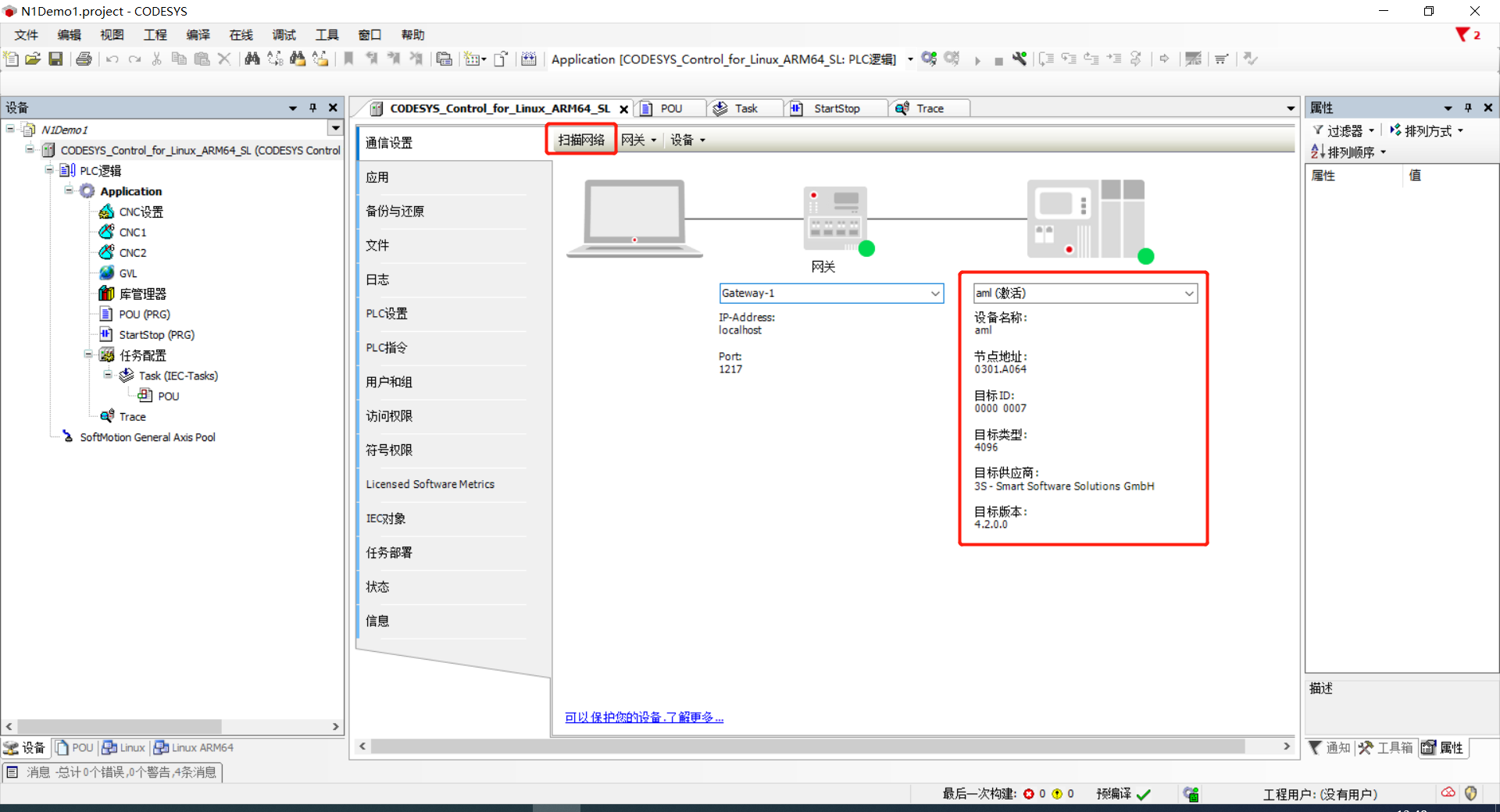
Task: Switch to the Trace editor tab
Action: point(930,108)
